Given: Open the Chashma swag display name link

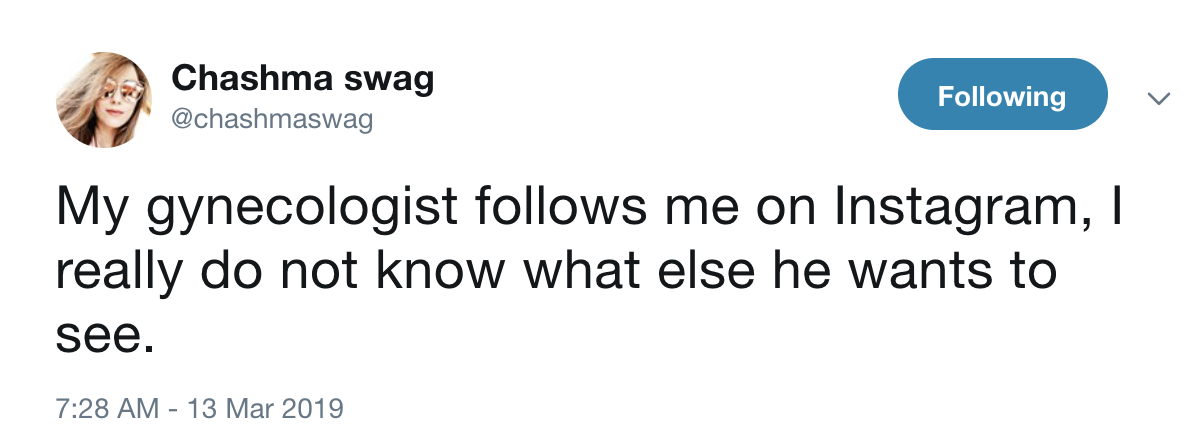Looking at the screenshot, I should pyautogui.click(x=303, y=78).
